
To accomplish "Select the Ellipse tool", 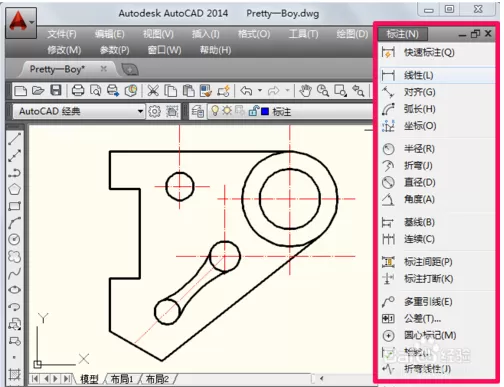I will coord(14,290).
